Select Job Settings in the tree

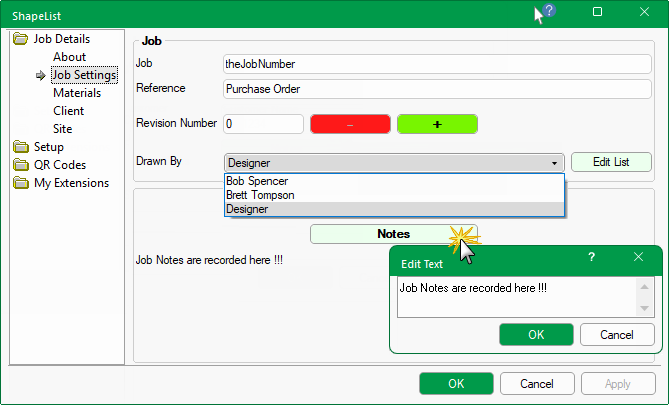point(84,75)
